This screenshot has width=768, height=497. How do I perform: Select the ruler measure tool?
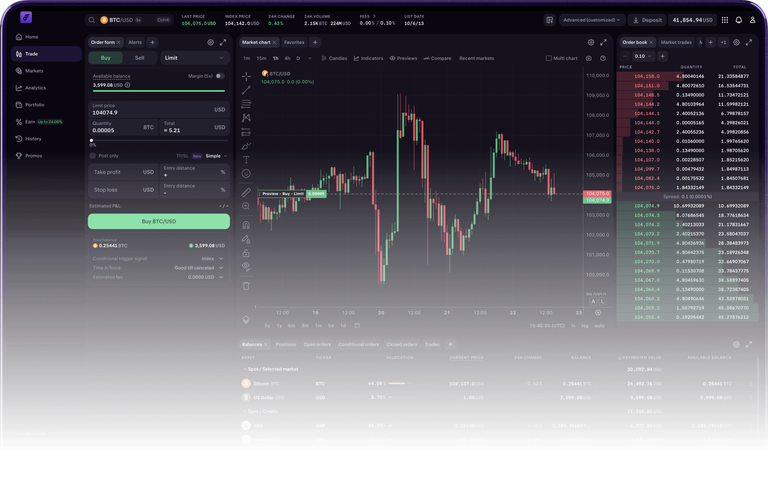pos(246,192)
